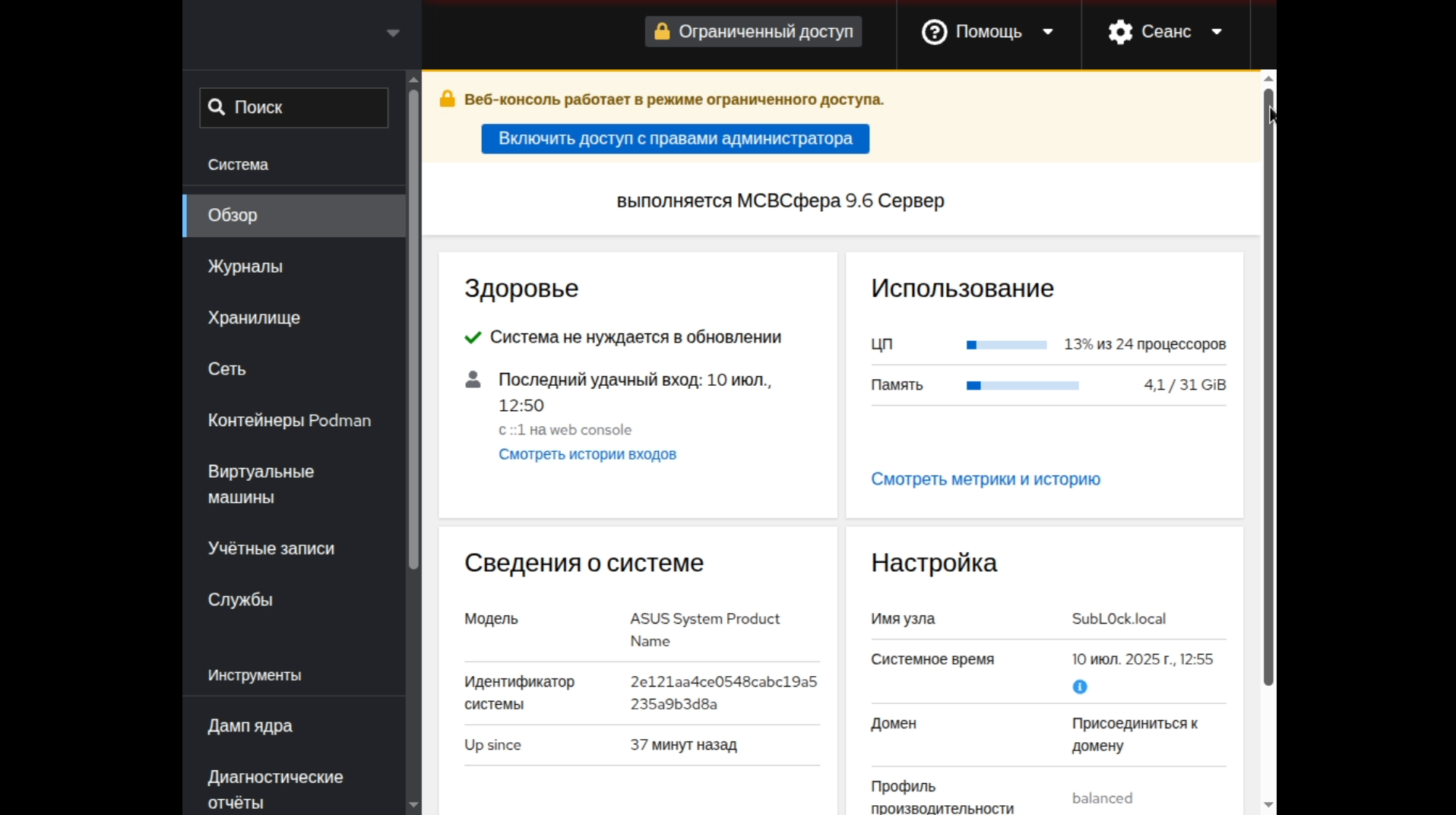
Task: Go to Контейнеры Podman in sidebar
Action: click(289, 421)
